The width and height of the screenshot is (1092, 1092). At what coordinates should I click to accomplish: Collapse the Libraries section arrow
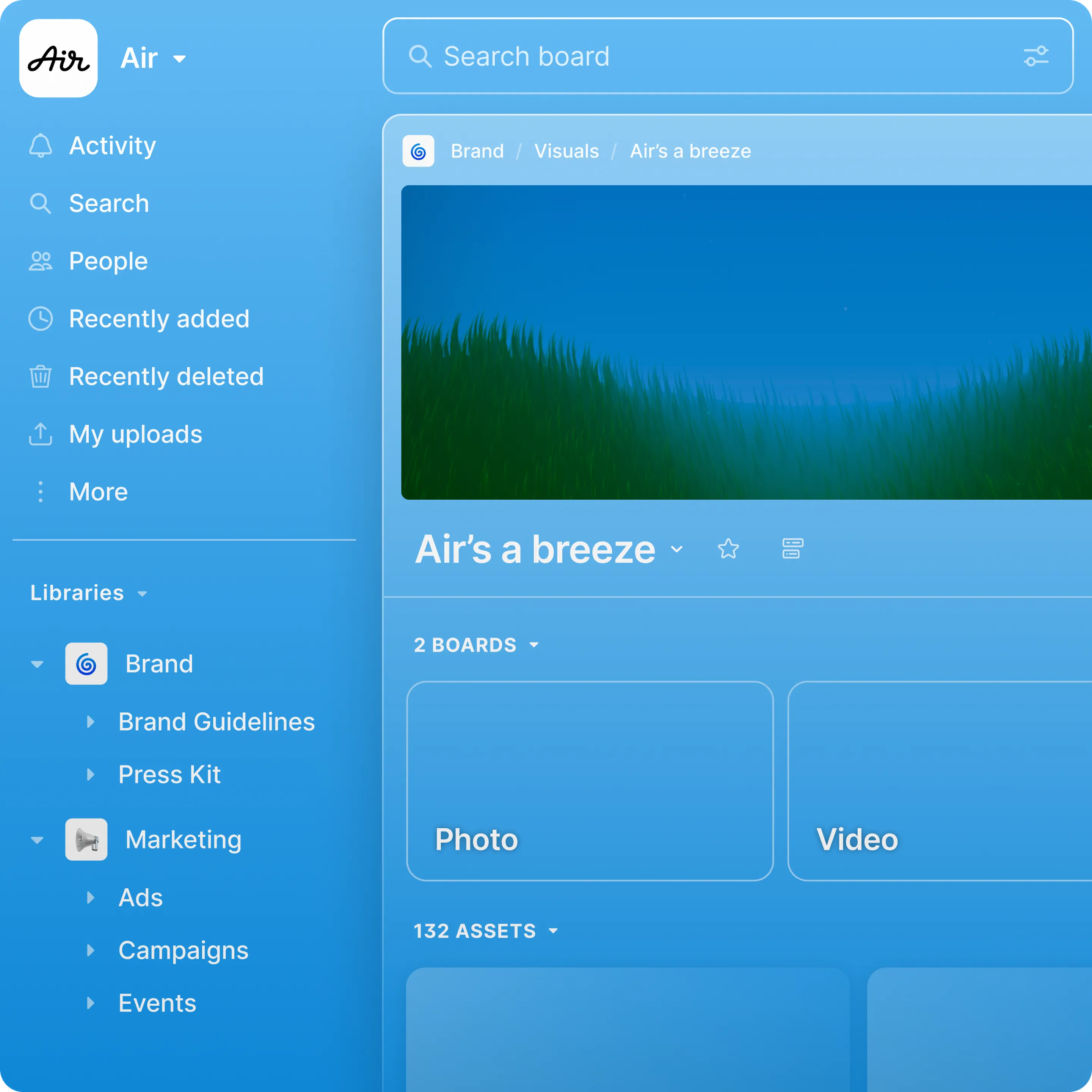[x=143, y=593]
